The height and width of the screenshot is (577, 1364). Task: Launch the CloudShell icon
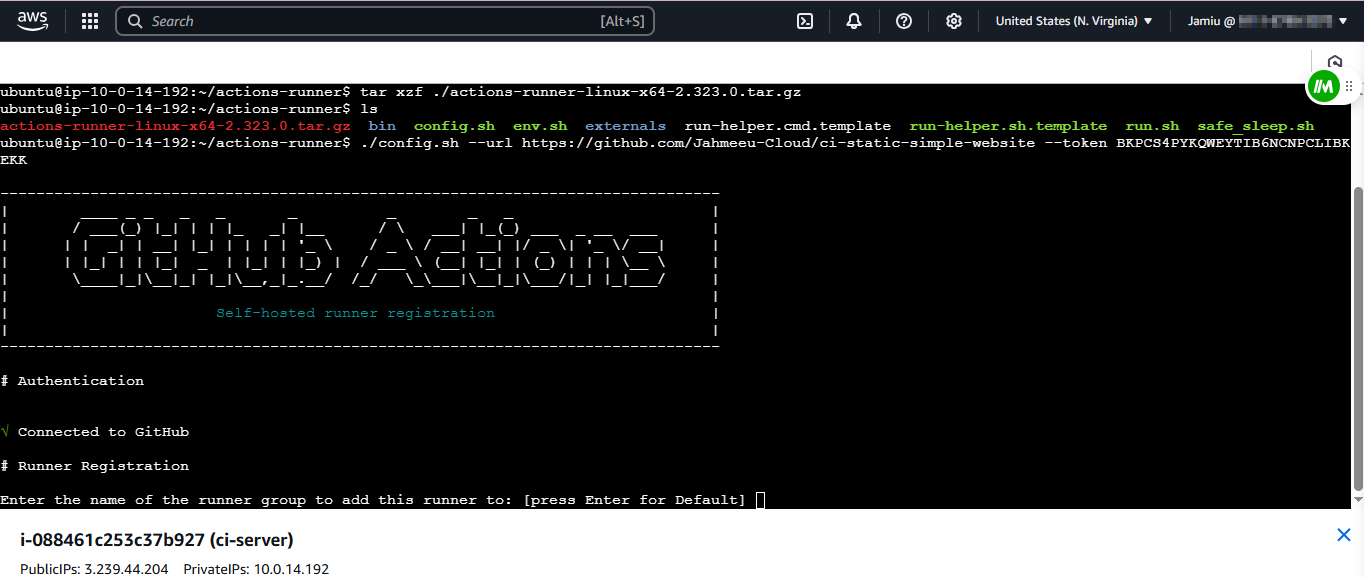point(804,21)
